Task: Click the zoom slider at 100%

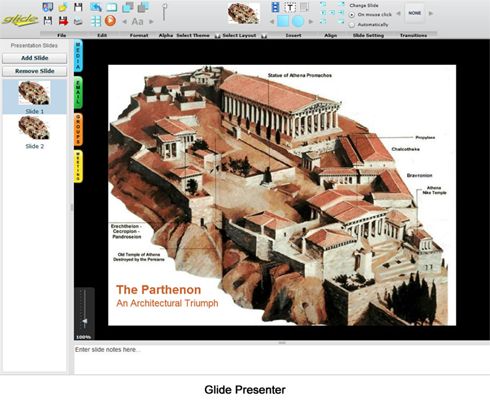Action: point(85,321)
